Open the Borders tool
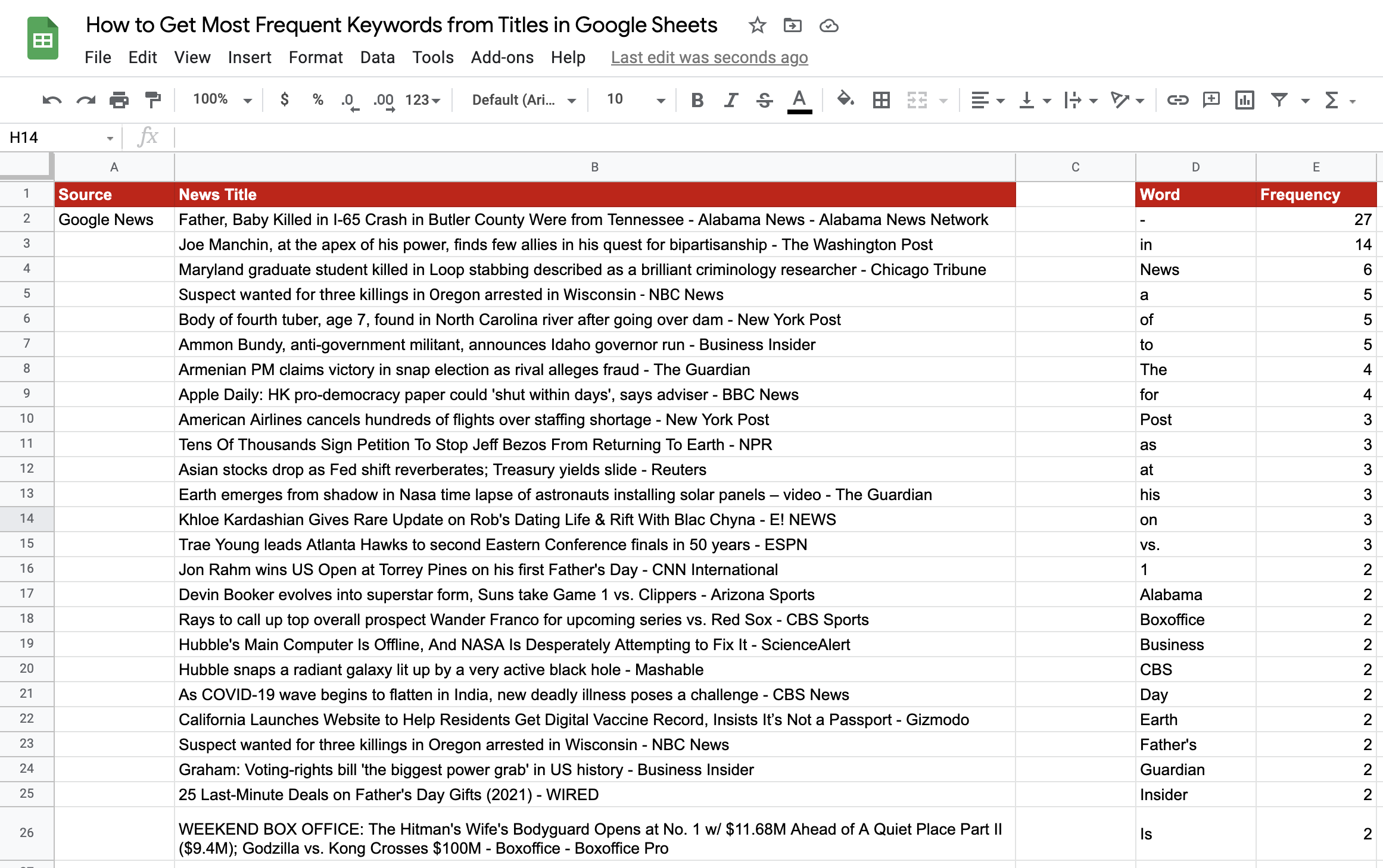This screenshot has height=868, width=1383. (x=881, y=100)
